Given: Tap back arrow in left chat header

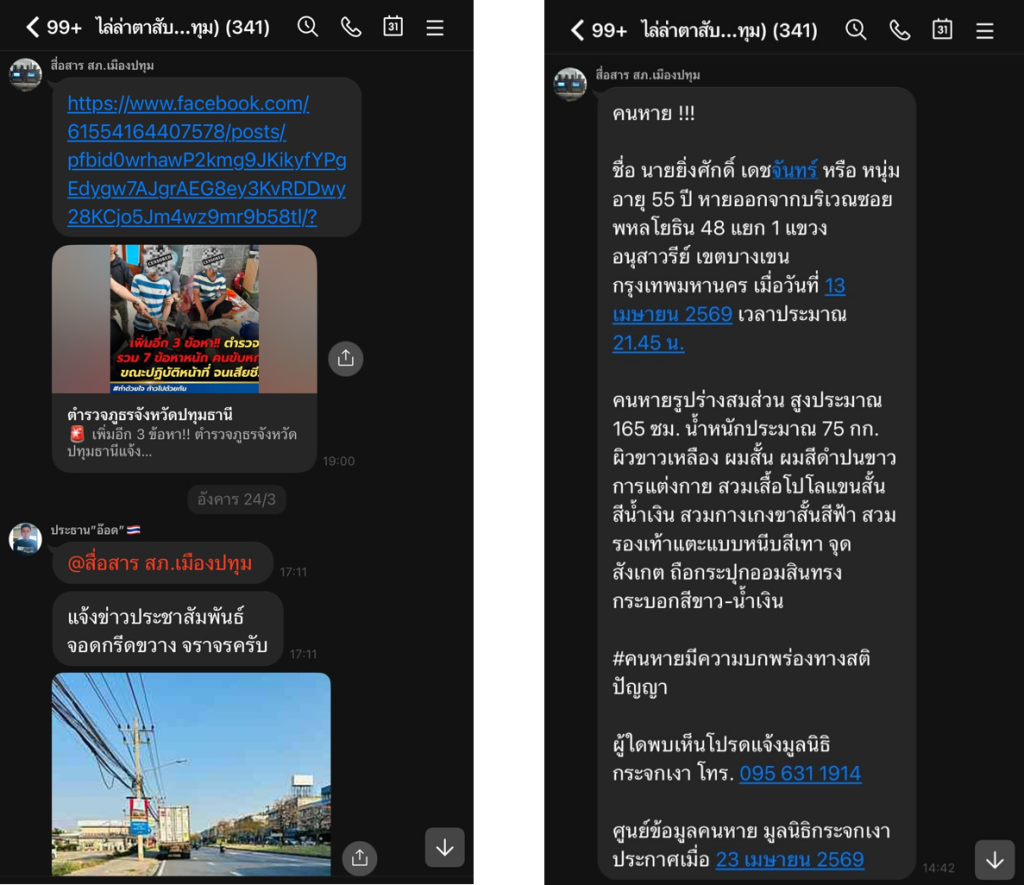Looking at the screenshot, I should (32, 27).
